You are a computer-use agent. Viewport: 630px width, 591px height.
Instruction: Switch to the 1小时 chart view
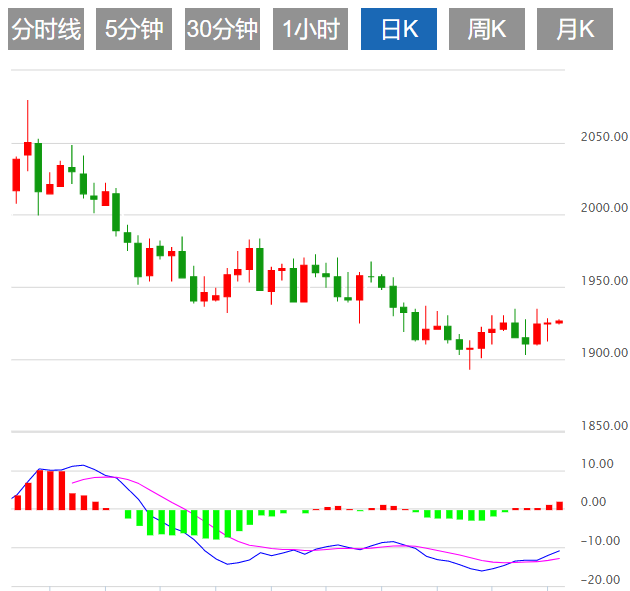310,30
